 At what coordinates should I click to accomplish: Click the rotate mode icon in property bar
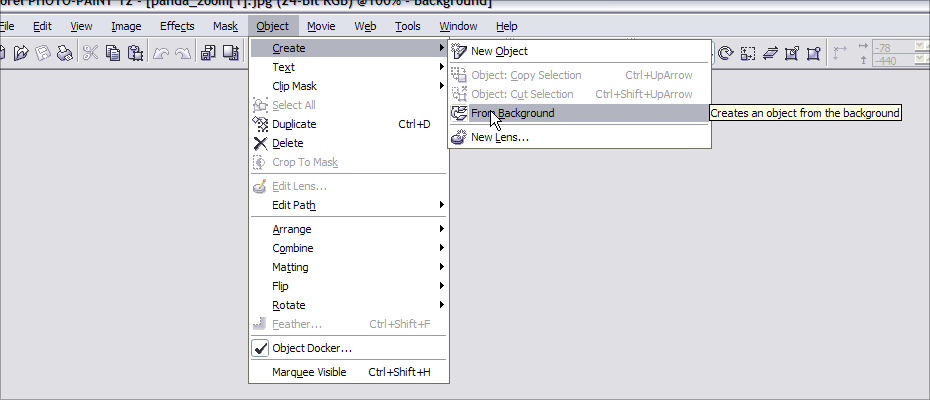point(726,53)
